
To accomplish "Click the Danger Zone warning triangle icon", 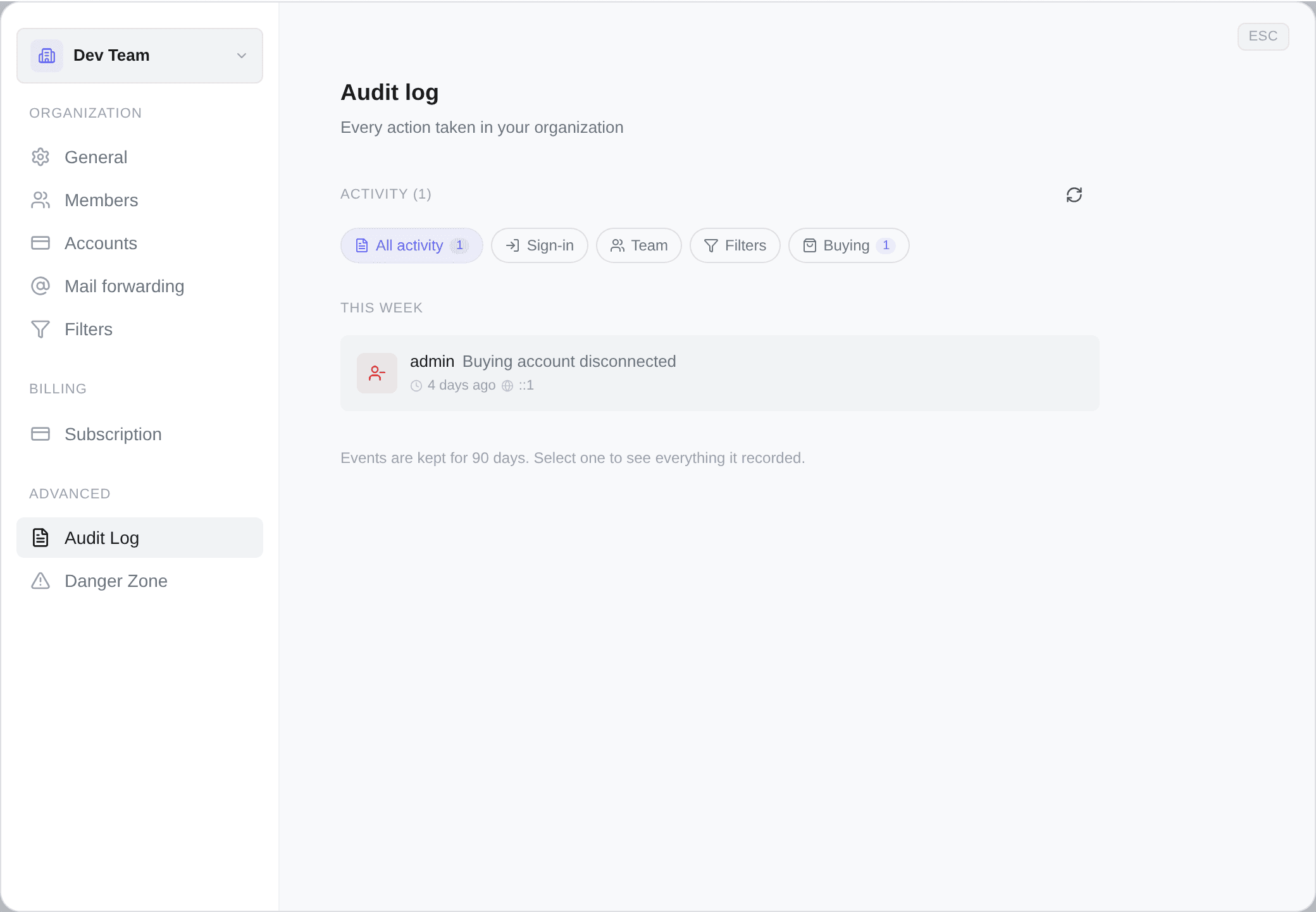I will click(x=40, y=581).
